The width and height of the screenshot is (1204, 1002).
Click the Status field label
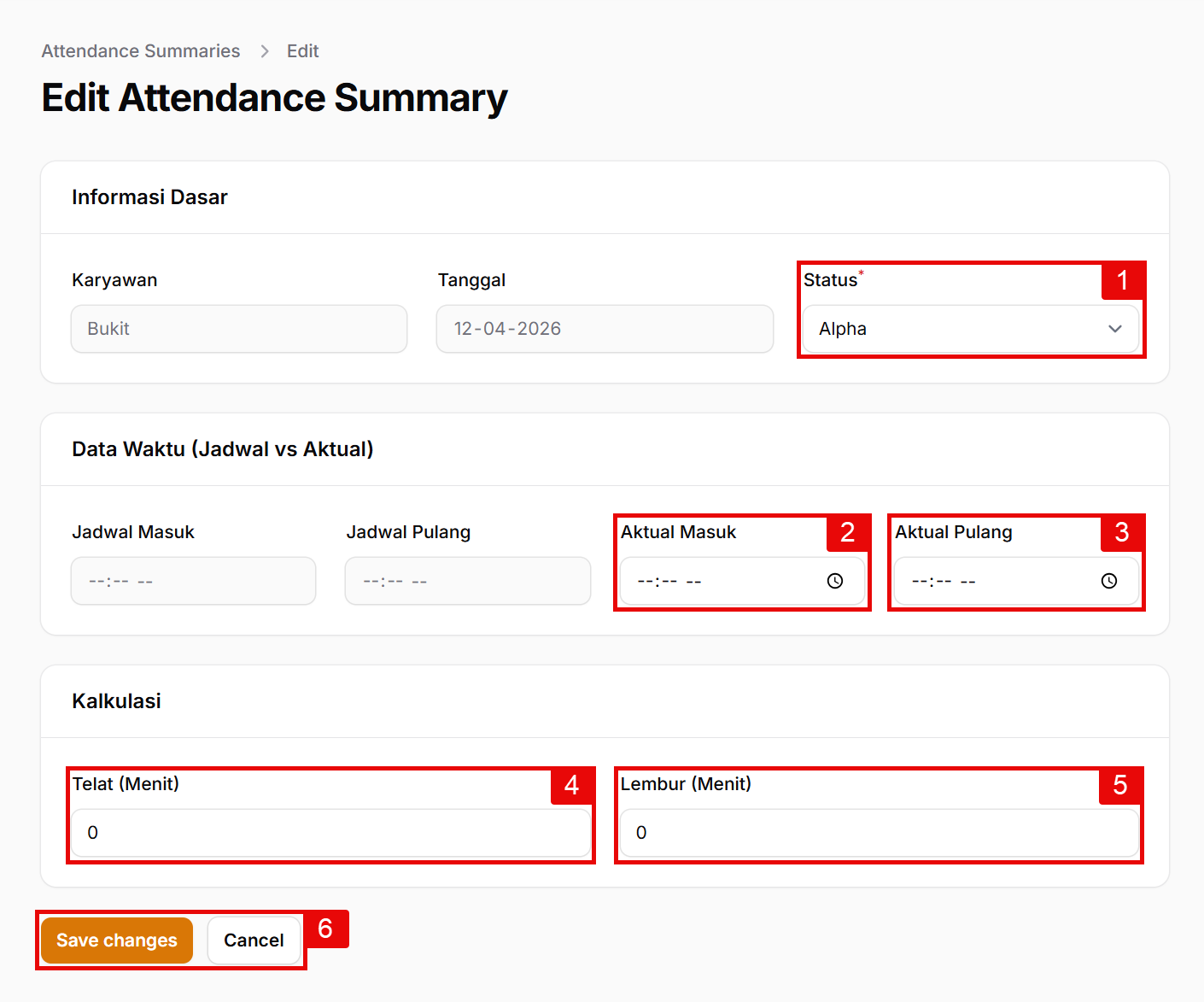point(830,280)
